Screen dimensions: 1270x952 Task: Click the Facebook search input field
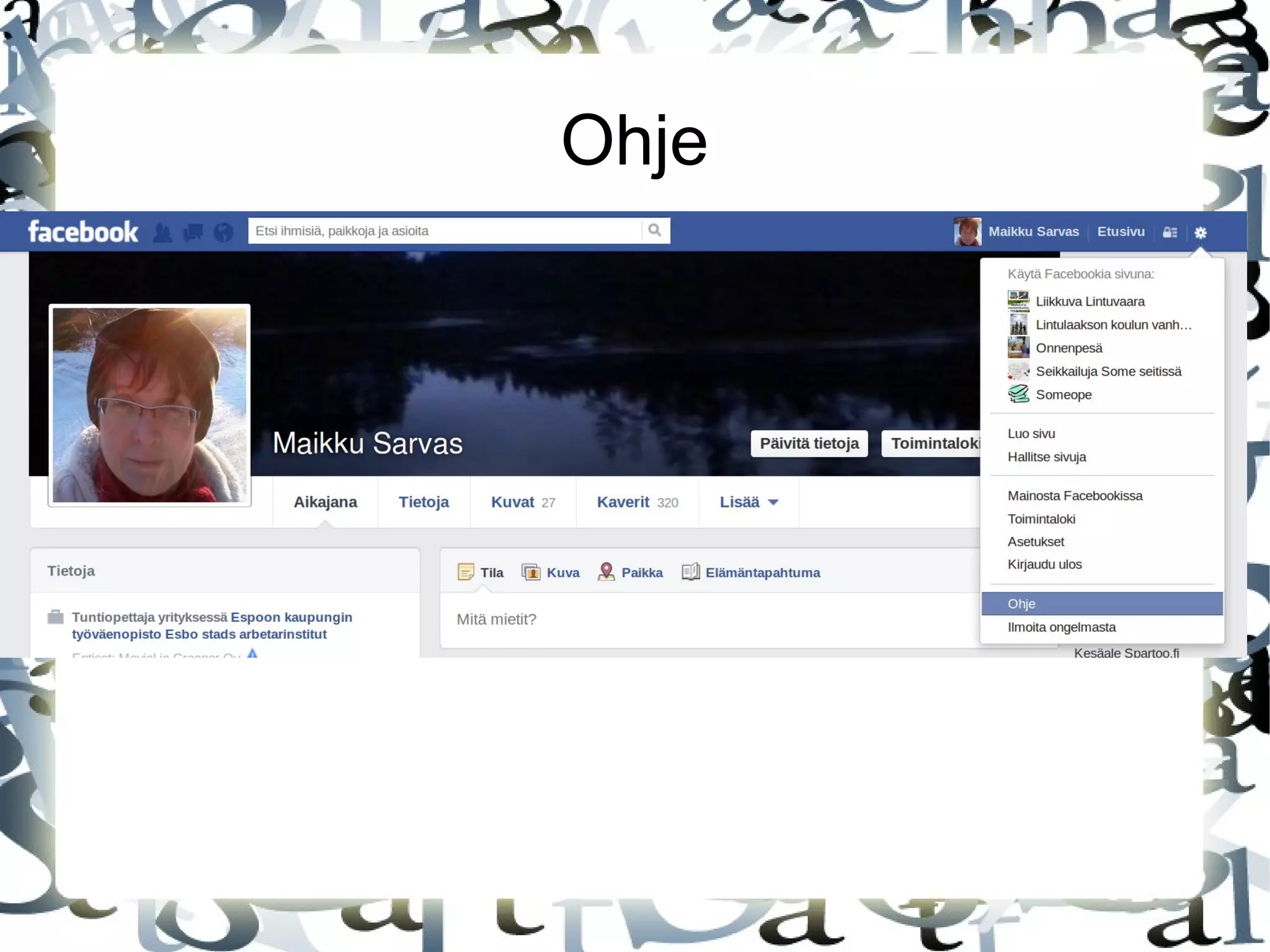445,231
